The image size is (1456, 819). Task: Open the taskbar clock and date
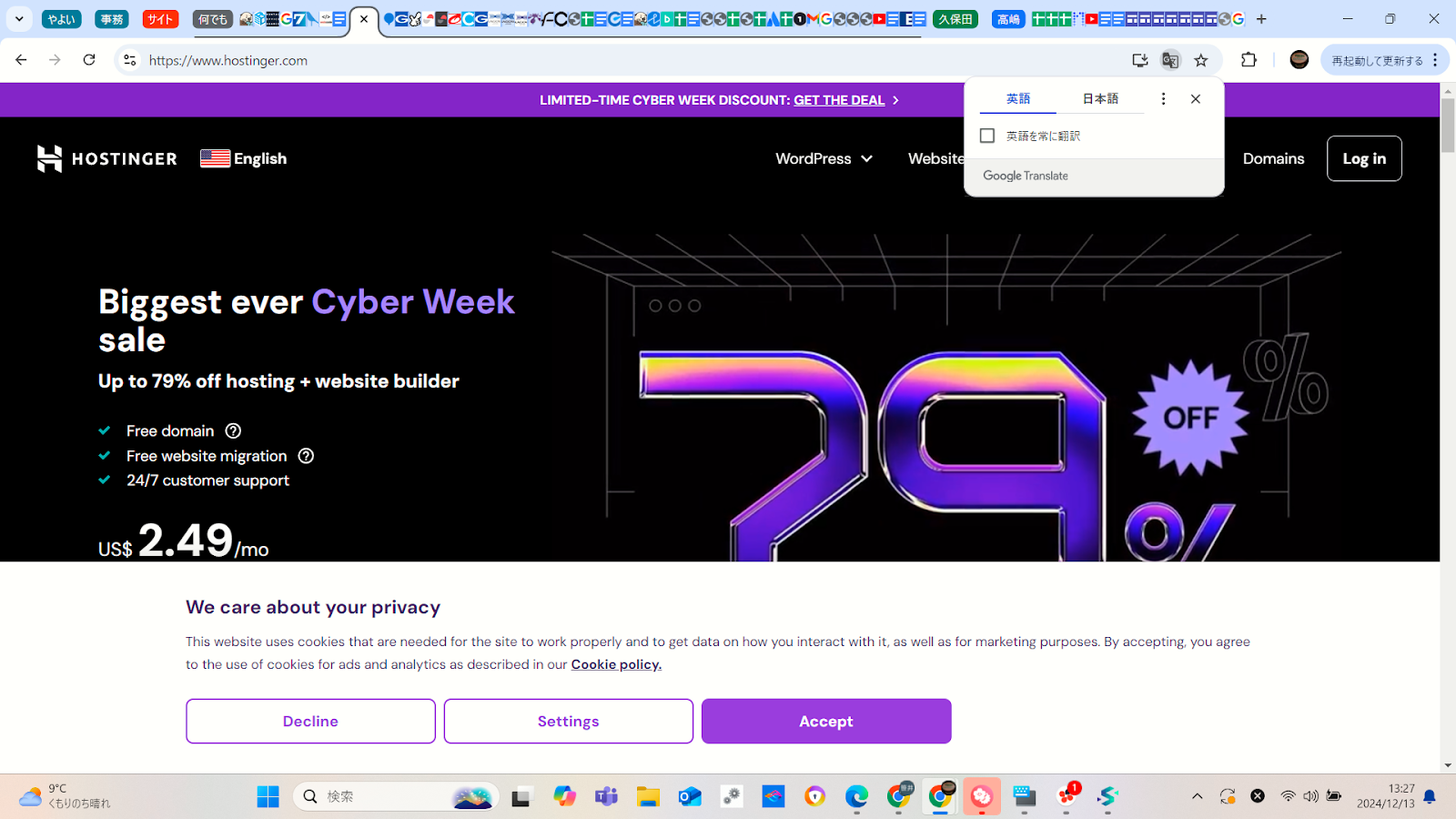coord(1385,796)
